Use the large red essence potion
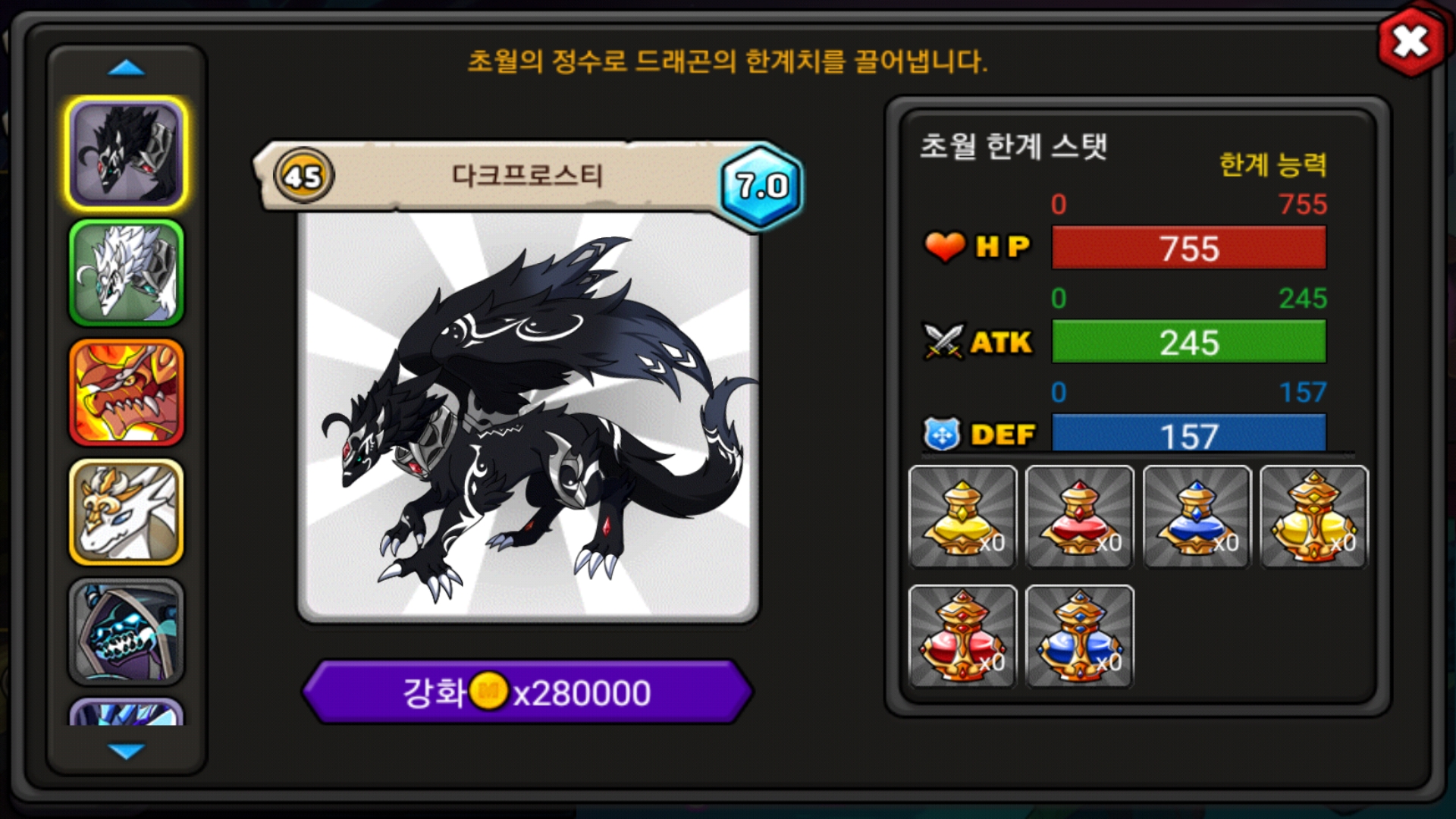 tap(962, 636)
